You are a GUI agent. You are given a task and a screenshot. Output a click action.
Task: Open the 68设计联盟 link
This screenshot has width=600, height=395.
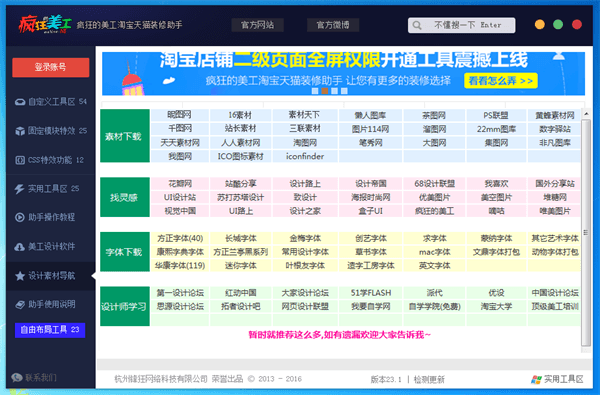point(434,184)
